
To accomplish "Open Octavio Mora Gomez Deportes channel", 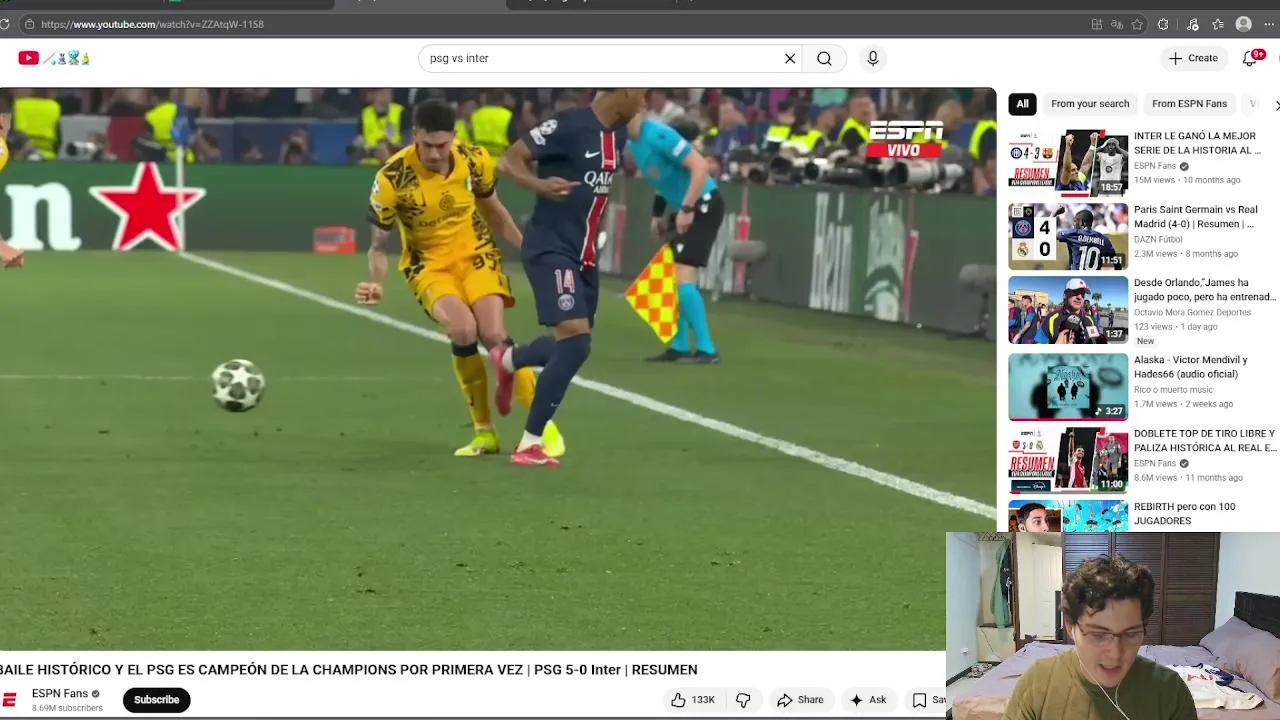I will [1192, 312].
